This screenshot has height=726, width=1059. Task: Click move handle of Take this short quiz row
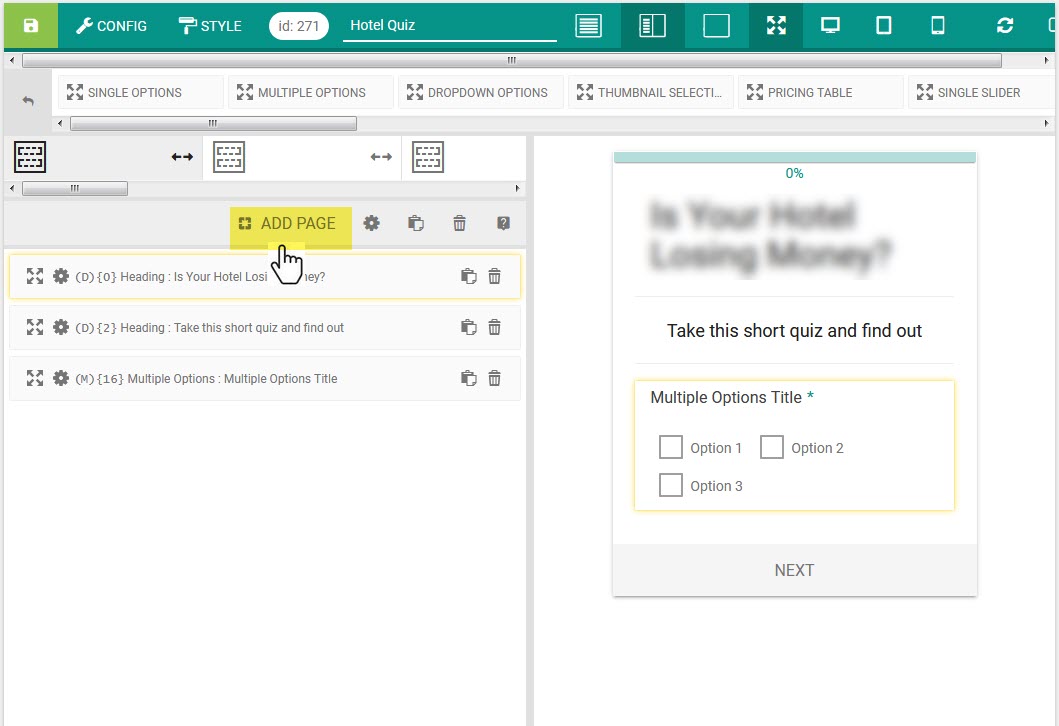(34, 328)
